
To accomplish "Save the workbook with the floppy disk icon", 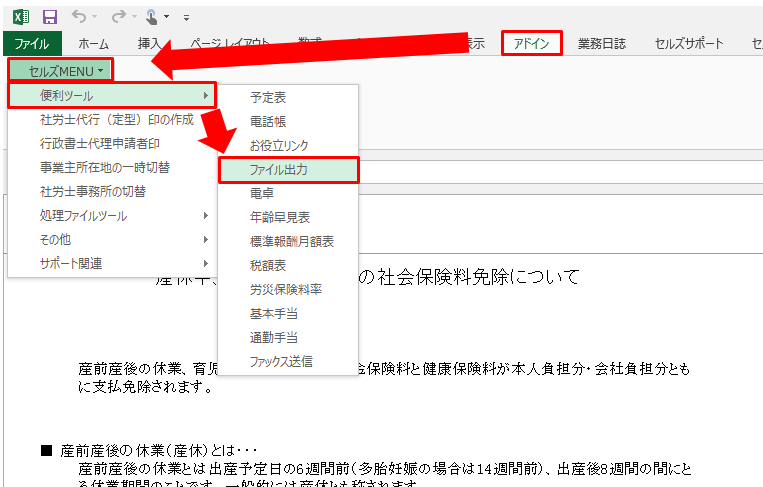I will [x=49, y=16].
